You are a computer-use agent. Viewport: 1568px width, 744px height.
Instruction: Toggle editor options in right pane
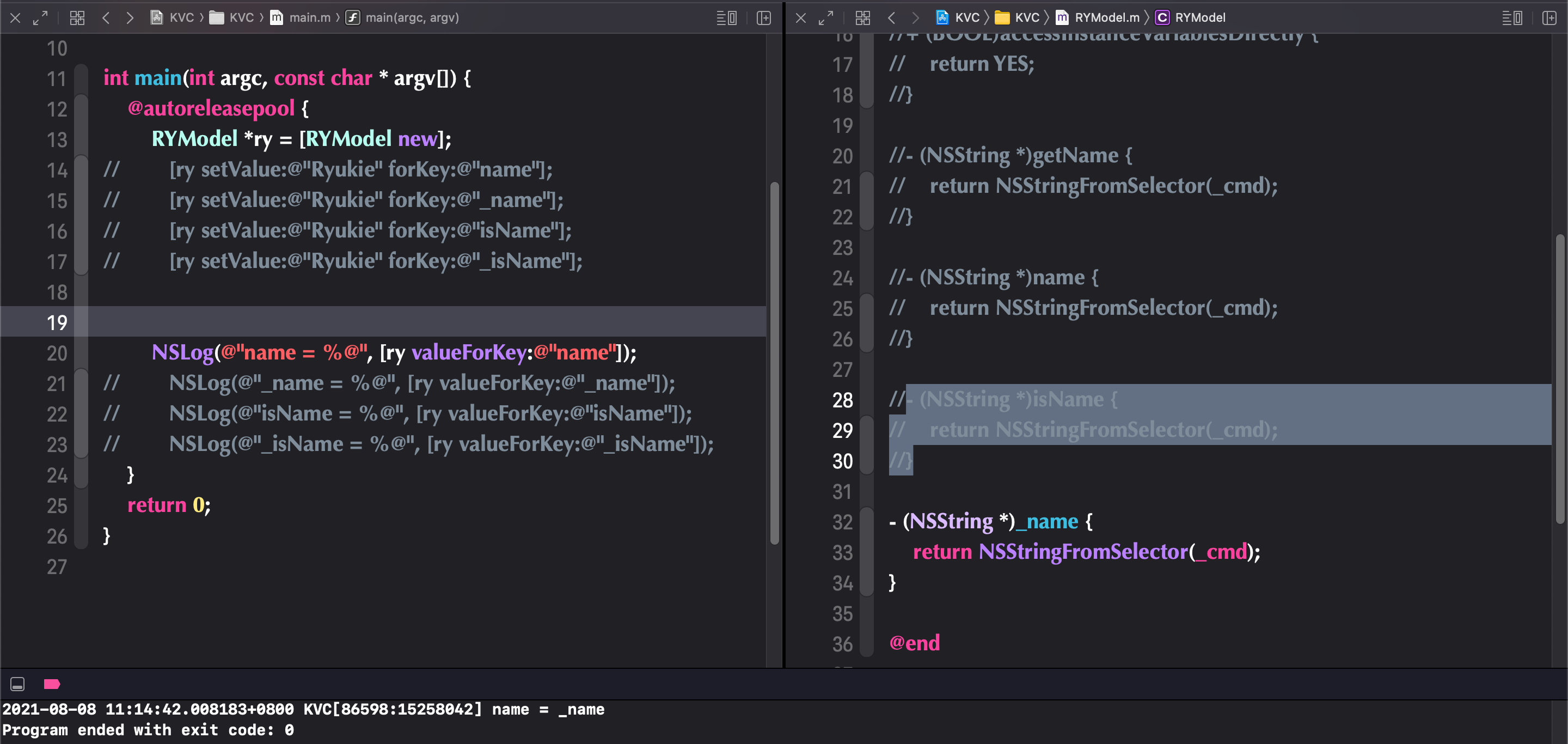1512,17
